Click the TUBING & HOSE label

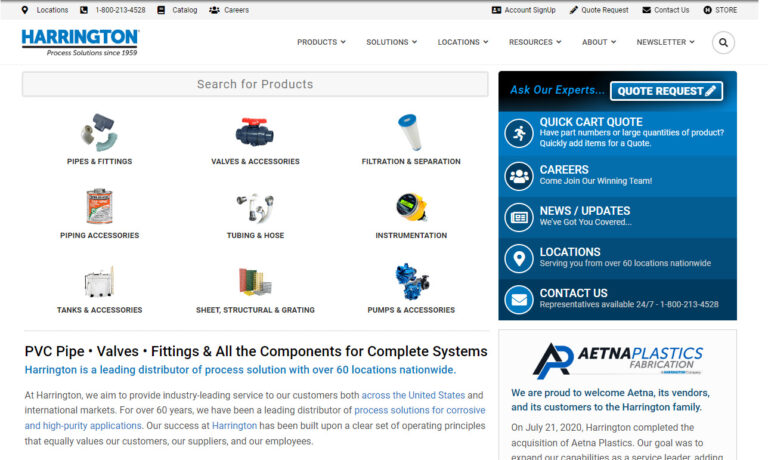(255, 236)
